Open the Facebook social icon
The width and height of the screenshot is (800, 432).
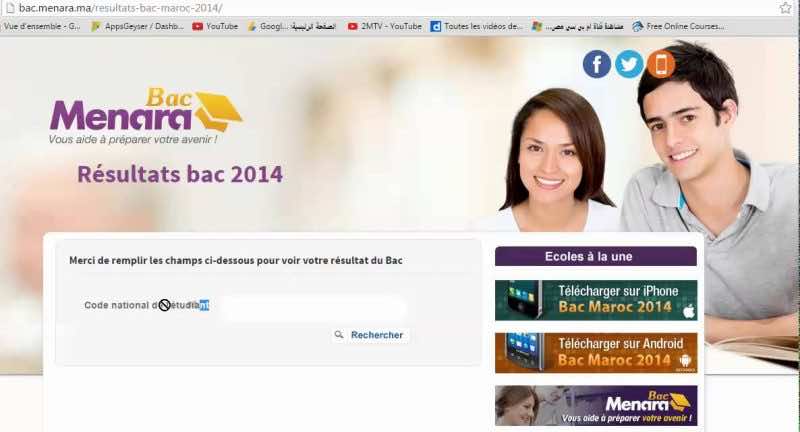click(x=596, y=64)
